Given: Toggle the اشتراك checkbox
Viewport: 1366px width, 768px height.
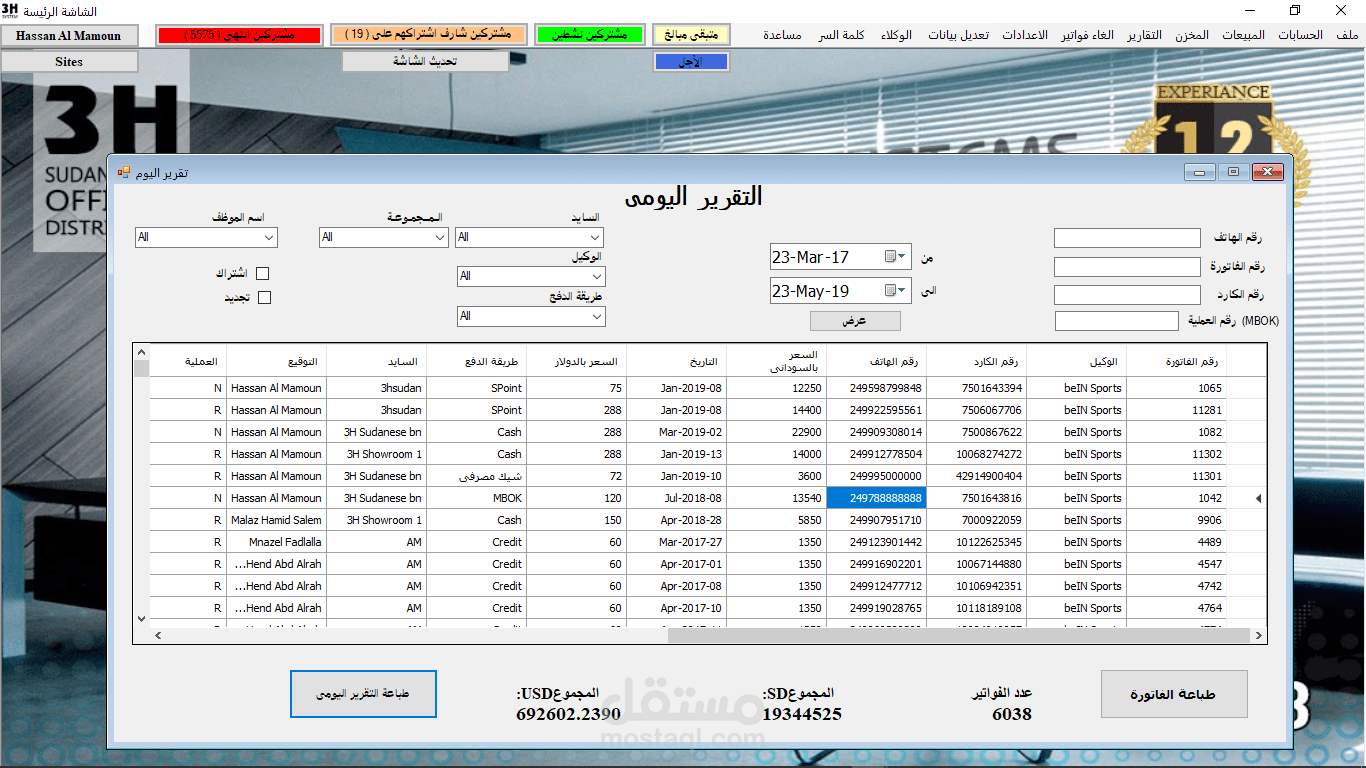Looking at the screenshot, I should click(263, 273).
